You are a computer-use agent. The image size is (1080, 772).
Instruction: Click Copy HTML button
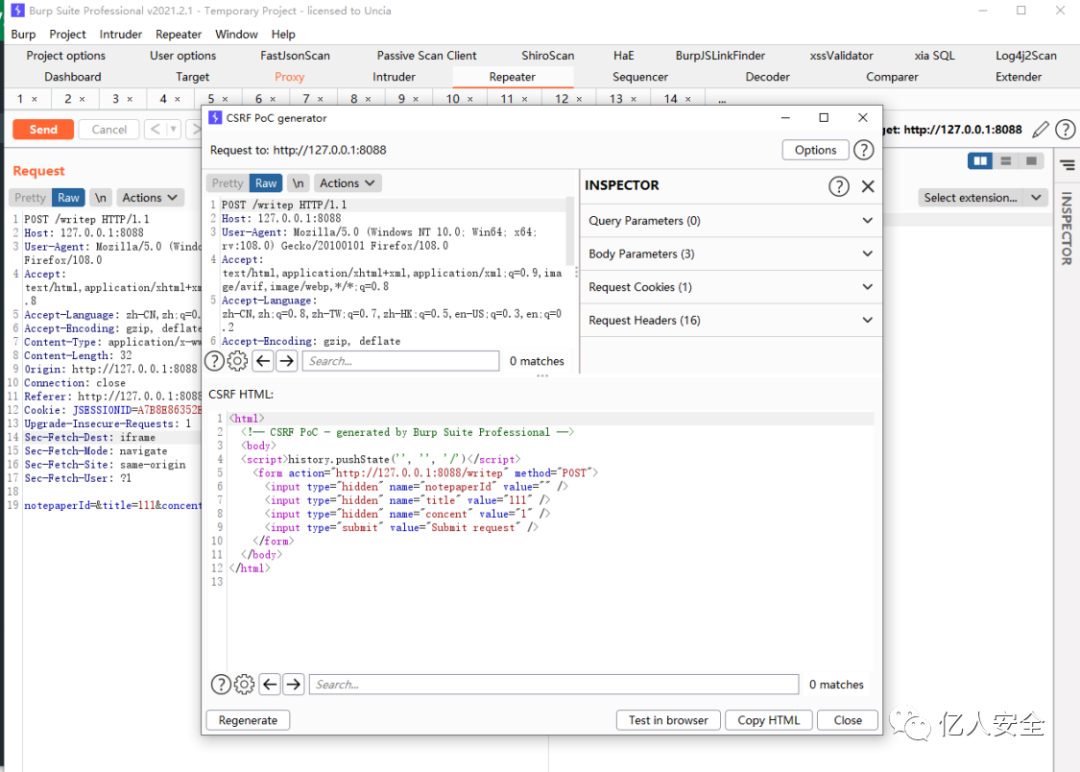pos(769,720)
